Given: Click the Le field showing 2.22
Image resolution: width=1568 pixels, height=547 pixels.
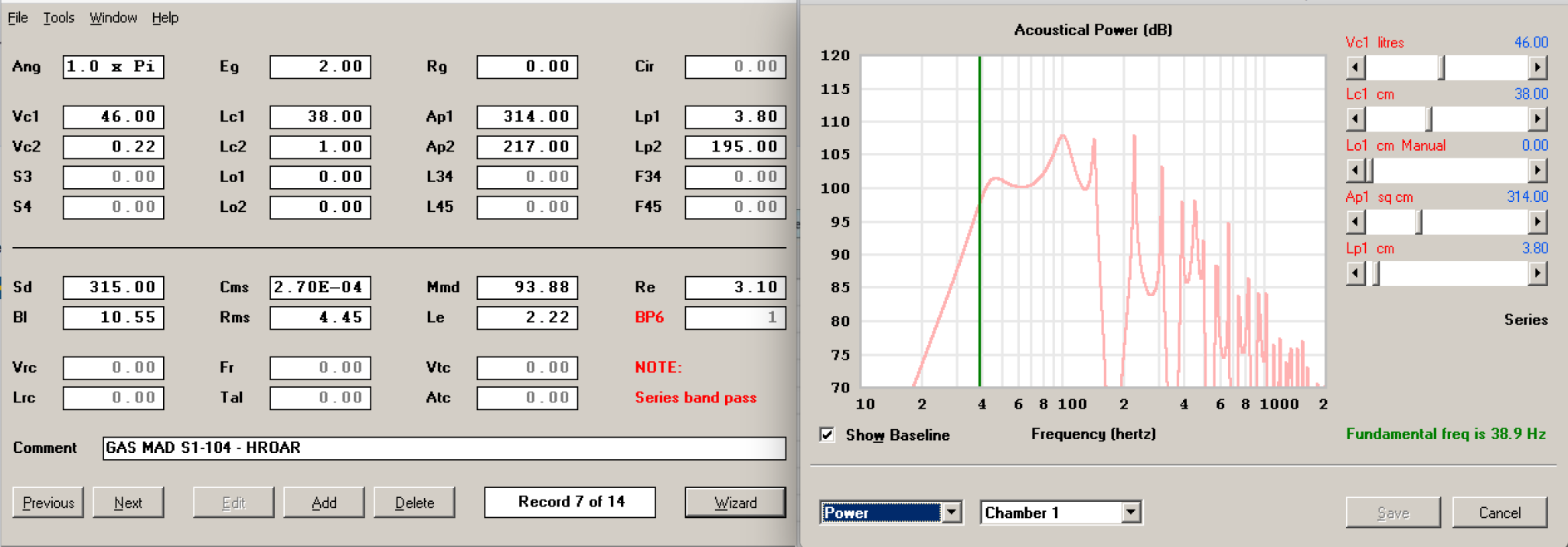Looking at the screenshot, I should [527, 317].
